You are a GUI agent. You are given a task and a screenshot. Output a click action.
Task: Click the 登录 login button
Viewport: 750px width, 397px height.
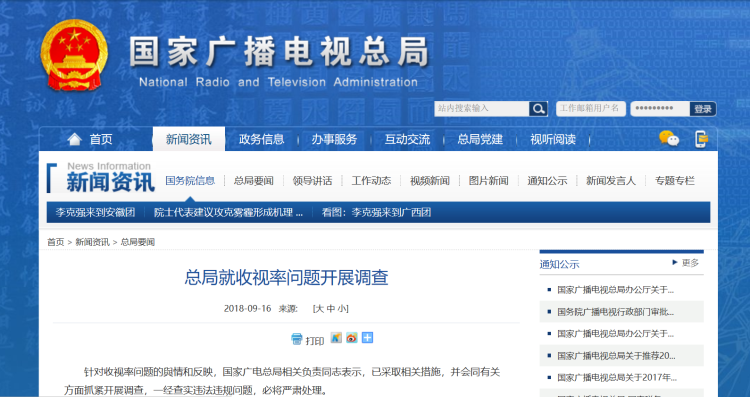pos(703,109)
